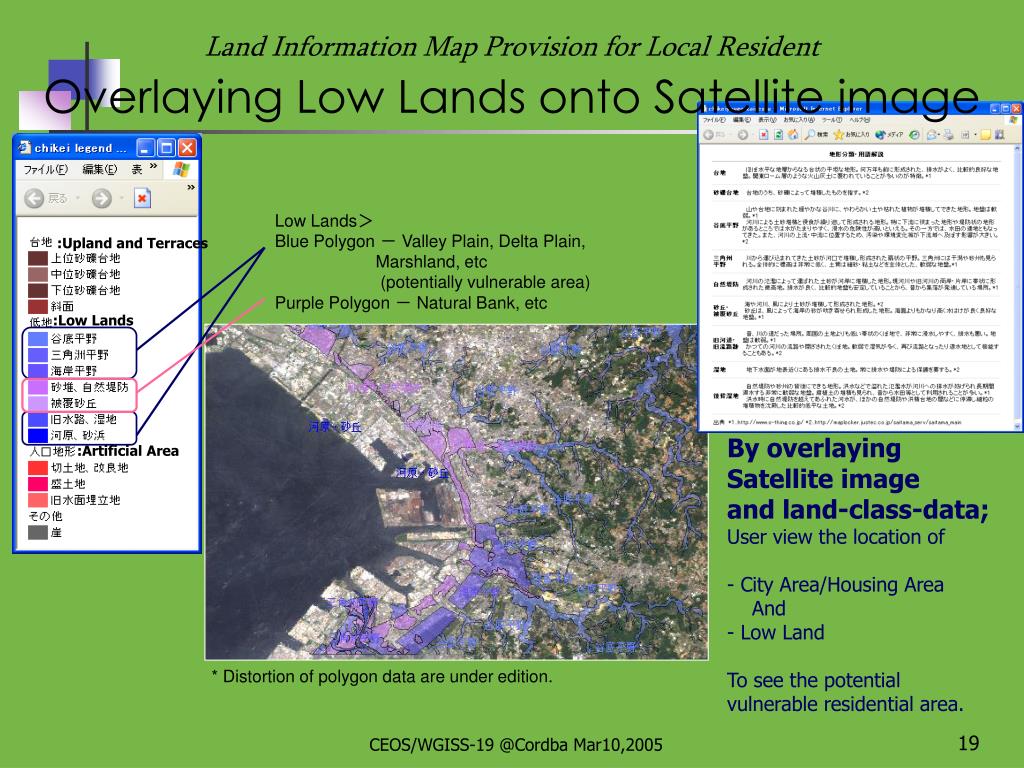
Task: Click Home icon in Internet Explorer glossary window
Action: point(793,135)
